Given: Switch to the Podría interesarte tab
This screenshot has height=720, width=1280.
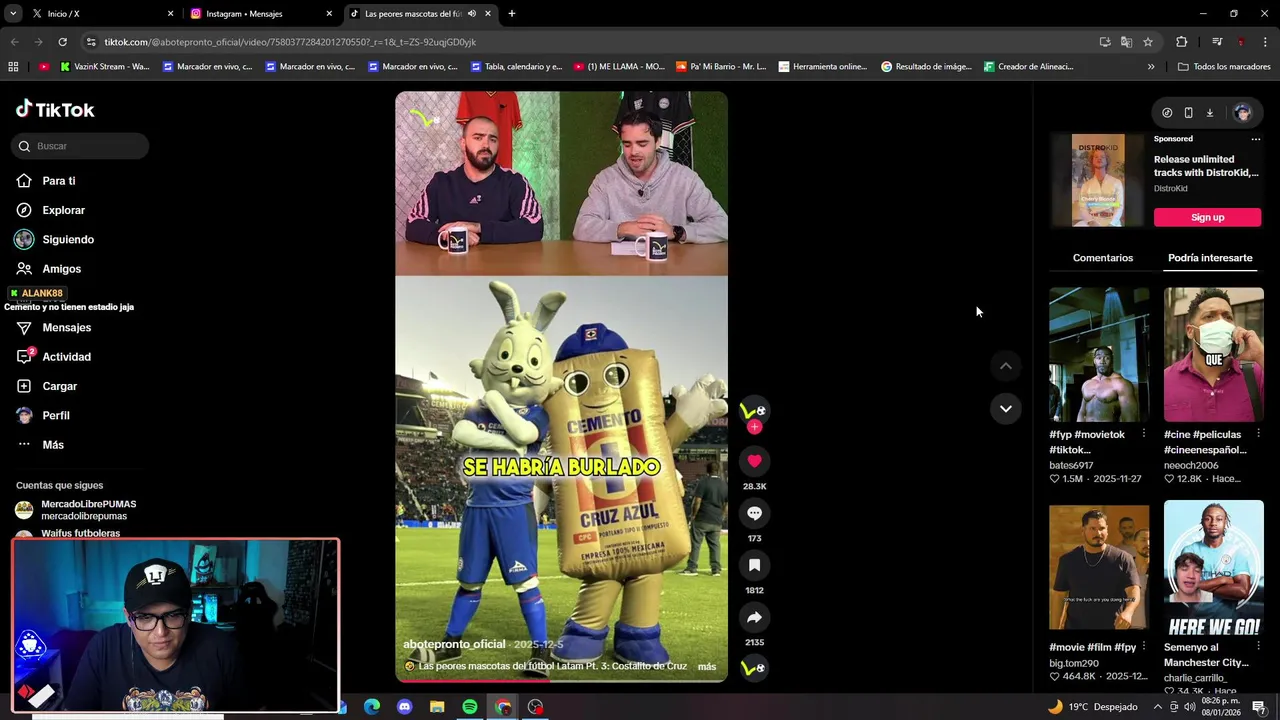Looking at the screenshot, I should pyautogui.click(x=1210, y=258).
